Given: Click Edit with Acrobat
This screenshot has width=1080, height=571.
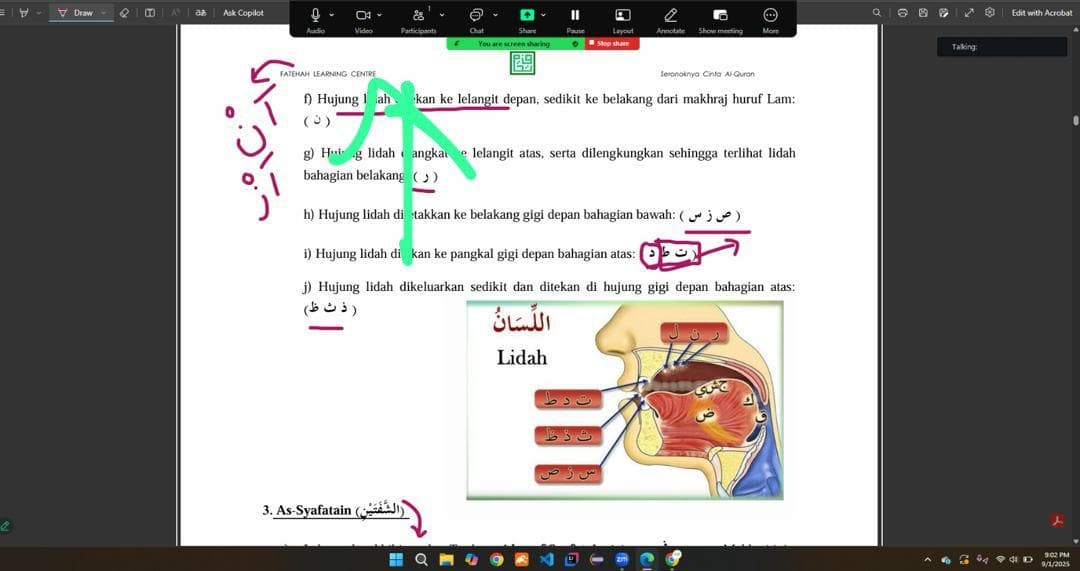Looking at the screenshot, I should click(1041, 12).
